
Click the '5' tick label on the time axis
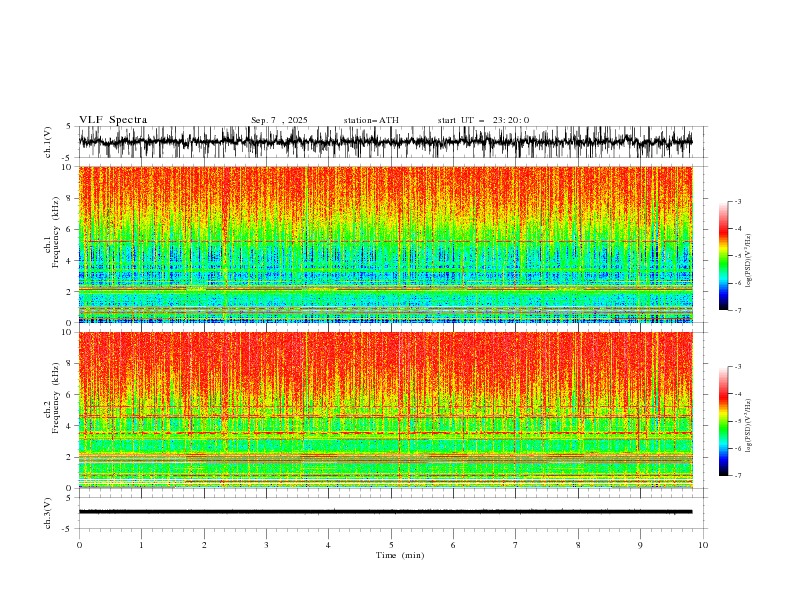point(391,545)
